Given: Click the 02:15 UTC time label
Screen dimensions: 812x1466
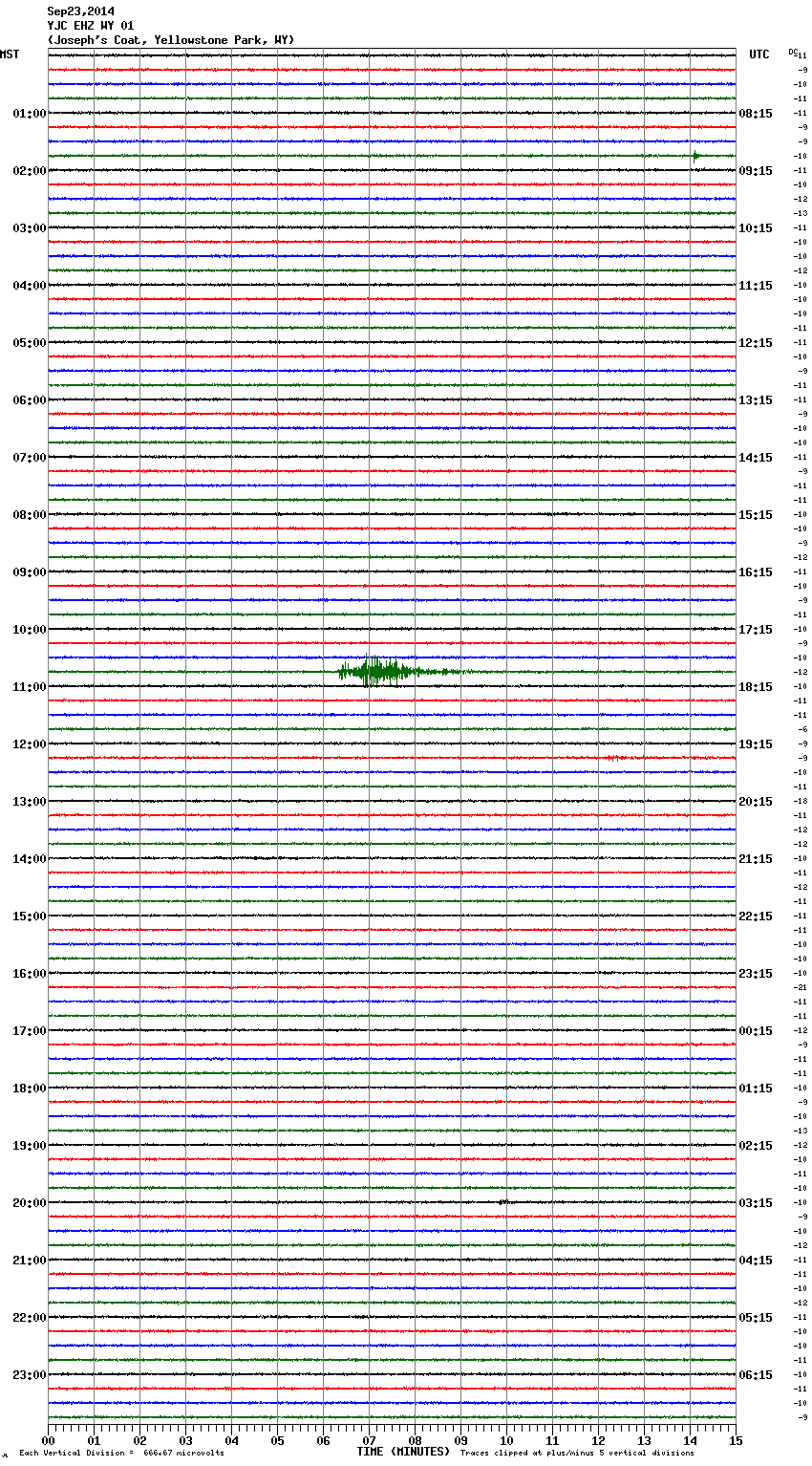Looking at the screenshot, I should pyautogui.click(x=756, y=1146).
